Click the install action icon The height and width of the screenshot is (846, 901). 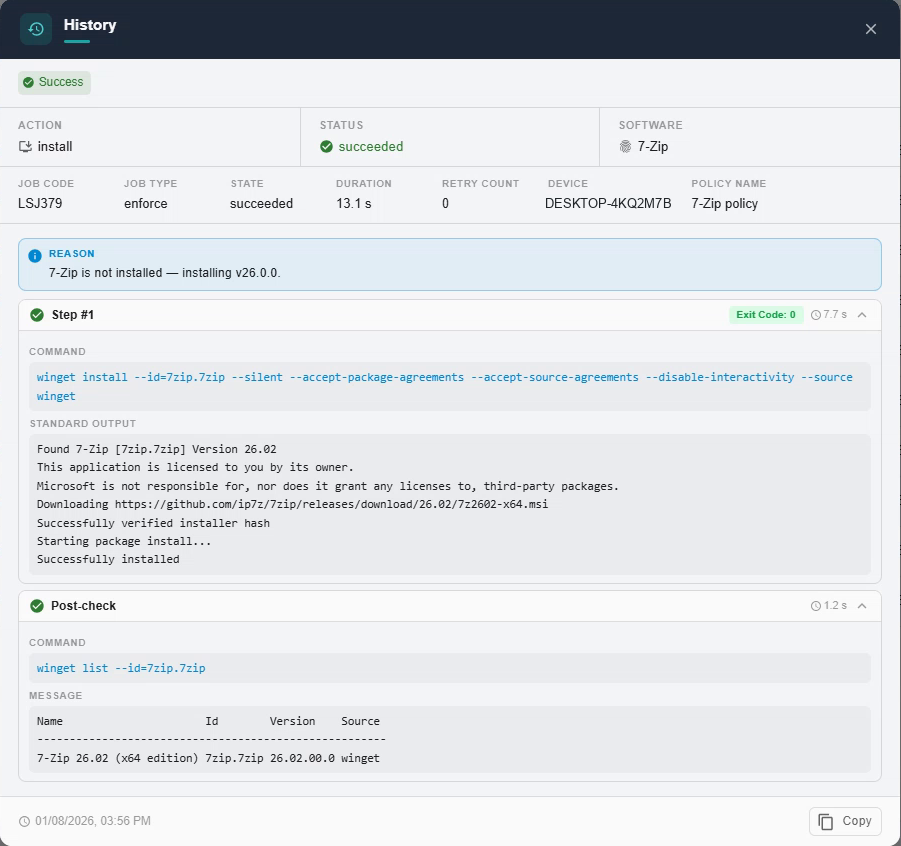(x=25, y=147)
